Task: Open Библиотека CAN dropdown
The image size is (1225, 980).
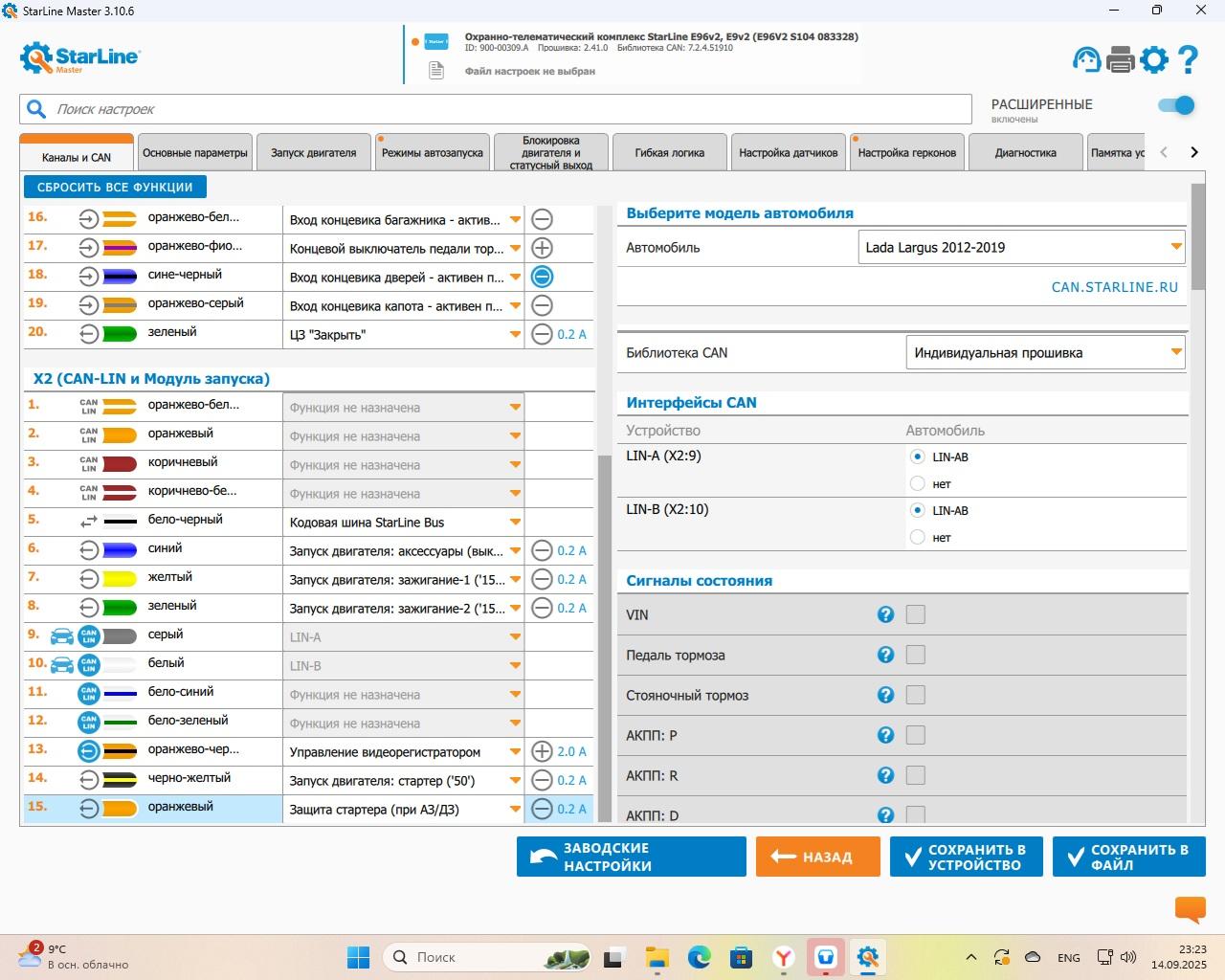Action: point(1045,352)
